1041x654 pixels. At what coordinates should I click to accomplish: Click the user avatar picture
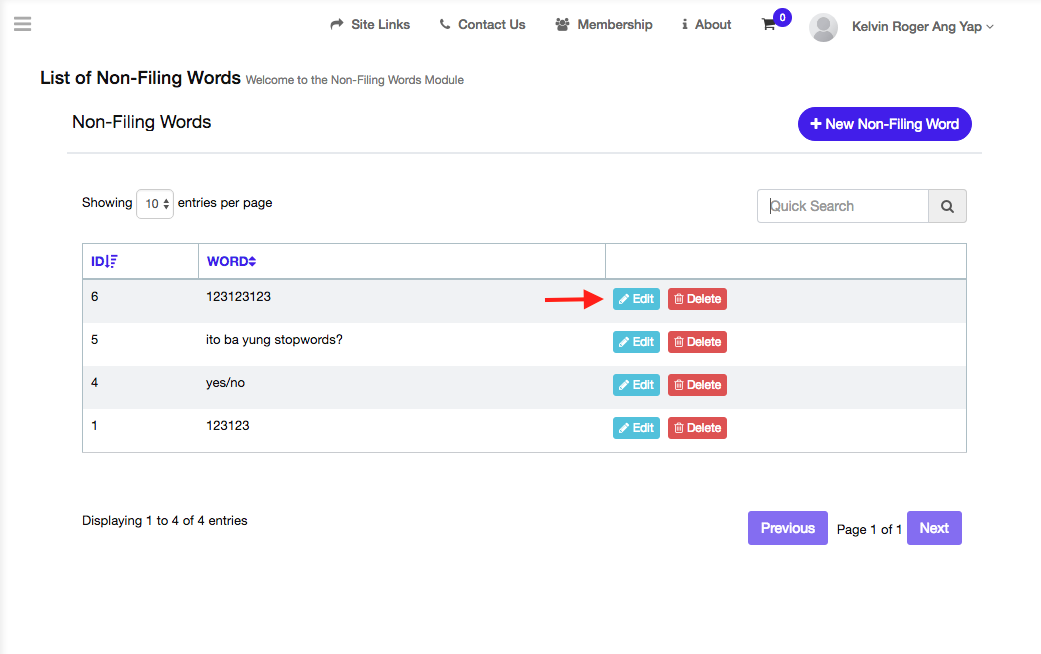[x=823, y=27]
